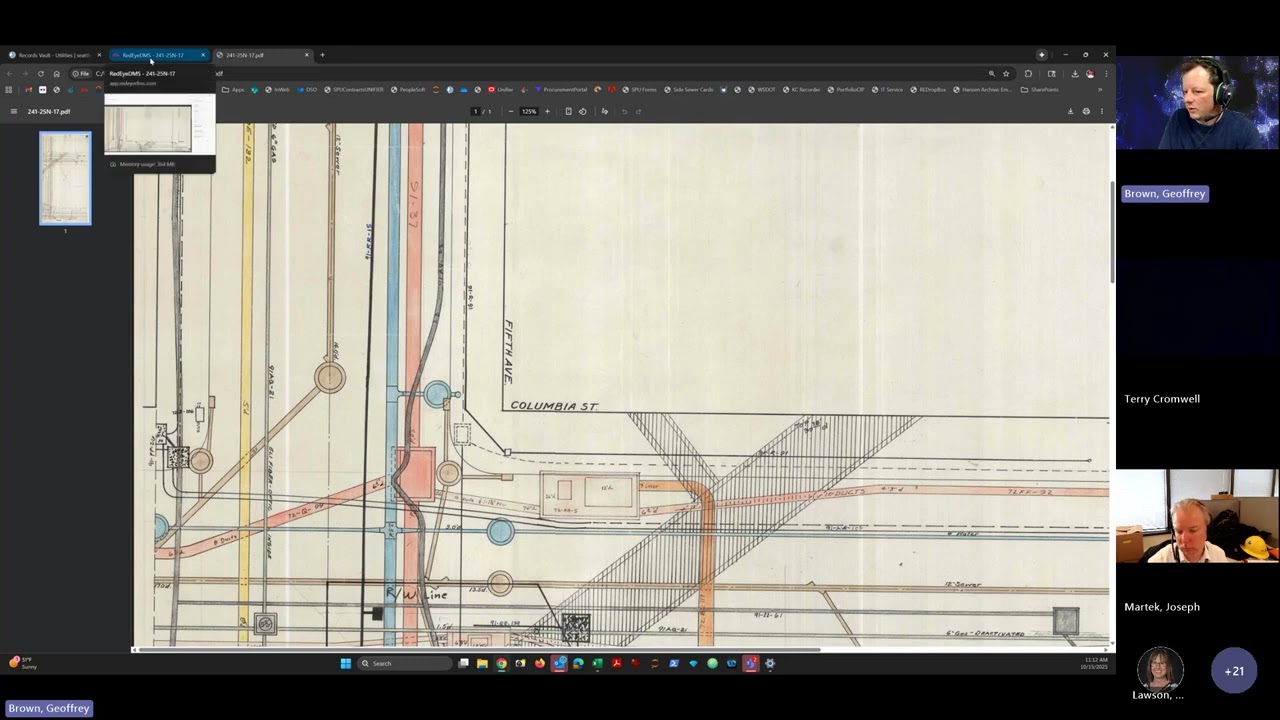
Task: Open REDropBox bookmark
Action: pos(928,89)
